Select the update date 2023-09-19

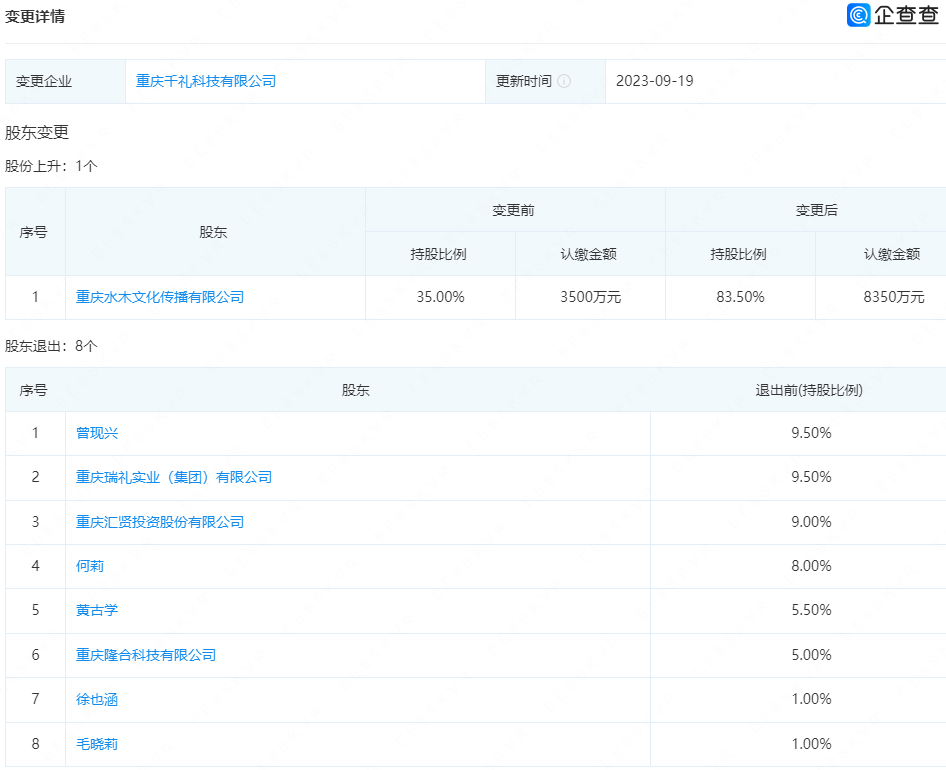[655, 81]
